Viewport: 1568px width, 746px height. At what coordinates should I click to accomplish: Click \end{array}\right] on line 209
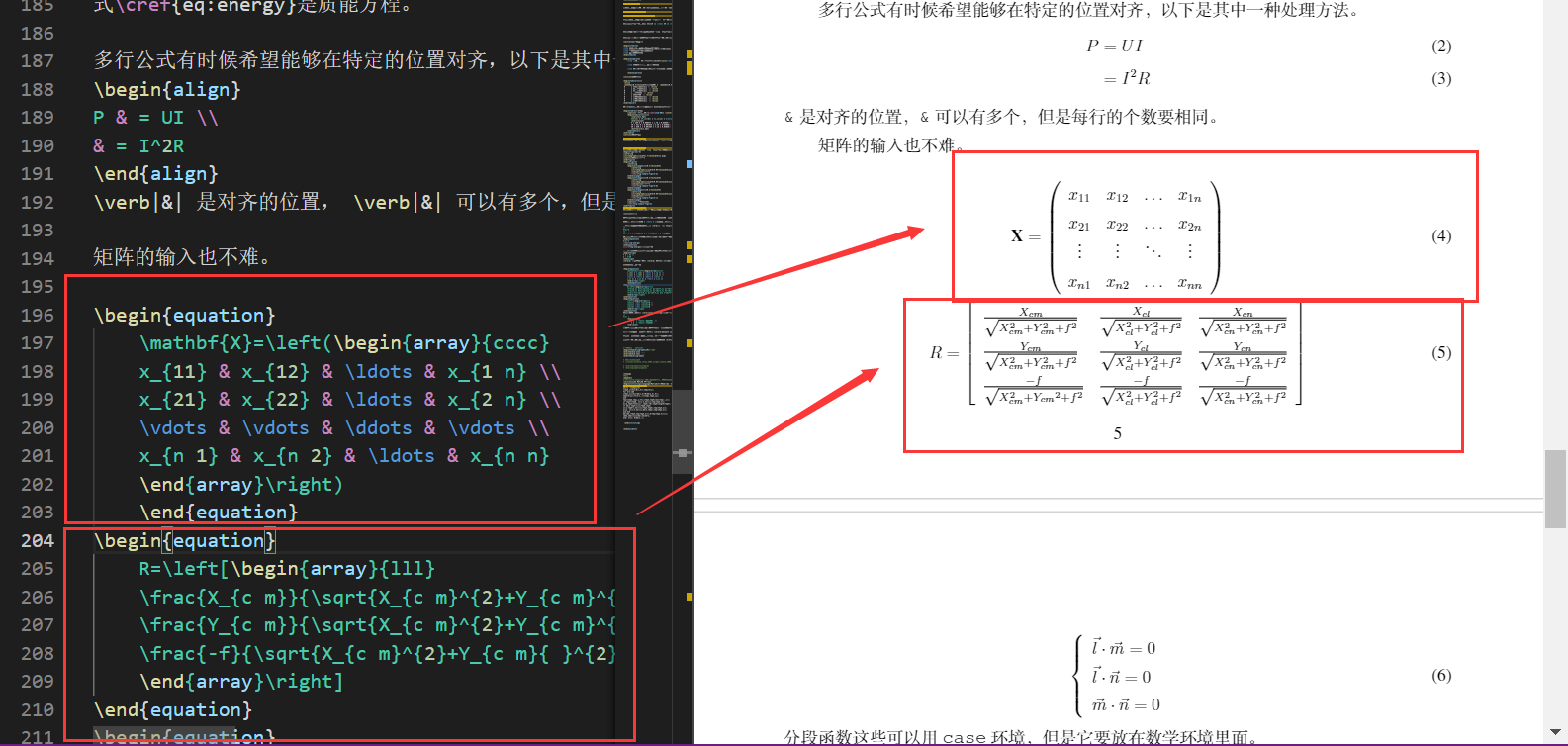[x=241, y=681]
